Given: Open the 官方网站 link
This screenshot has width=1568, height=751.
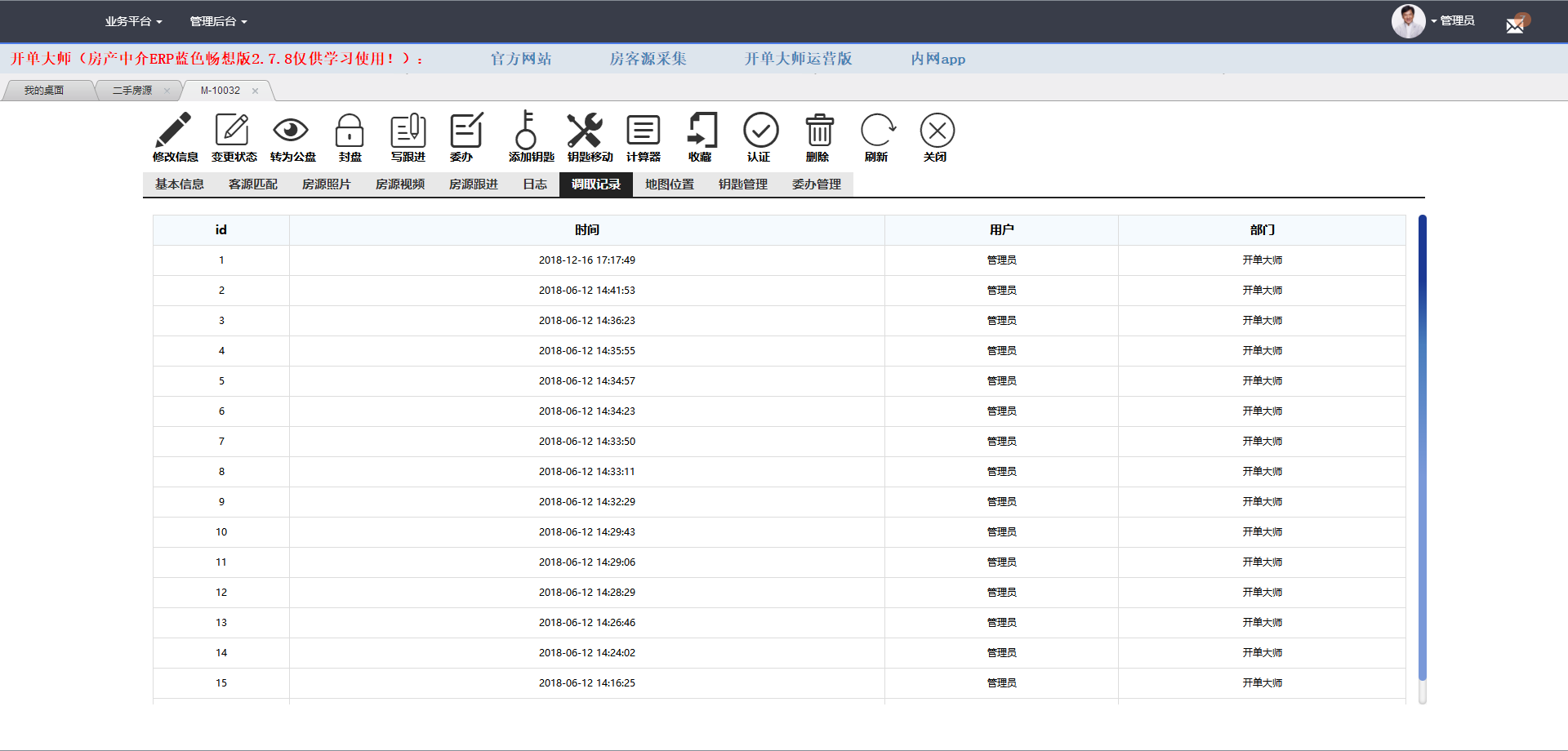Looking at the screenshot, I should [521, 59].
